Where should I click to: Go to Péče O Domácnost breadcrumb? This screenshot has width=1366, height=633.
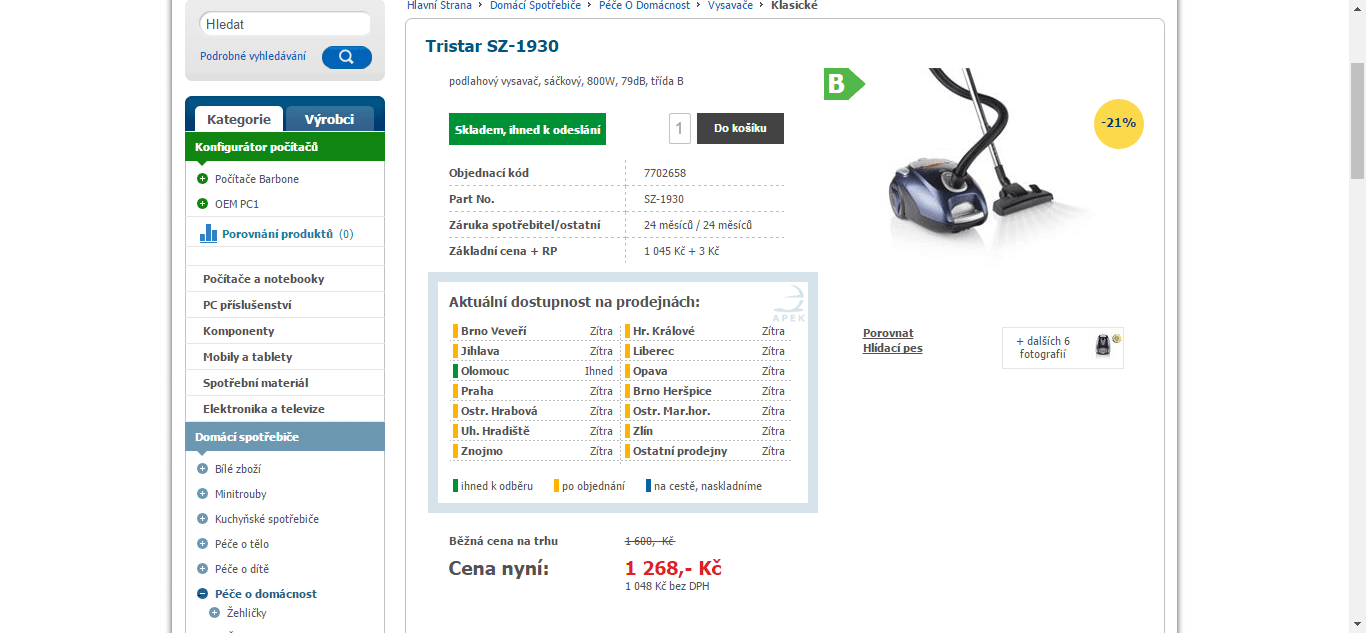pyautogui.click(x=645, y=5)
